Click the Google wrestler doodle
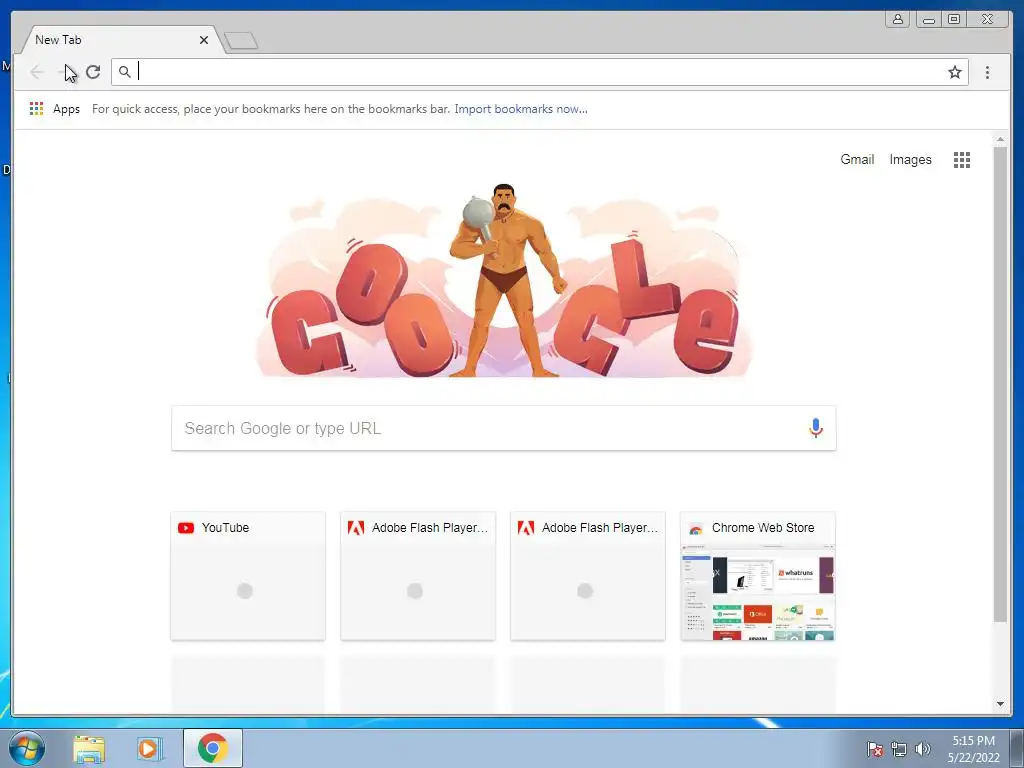The width and height of the screenshot is (1024, 768). click(x=503, y=281)
